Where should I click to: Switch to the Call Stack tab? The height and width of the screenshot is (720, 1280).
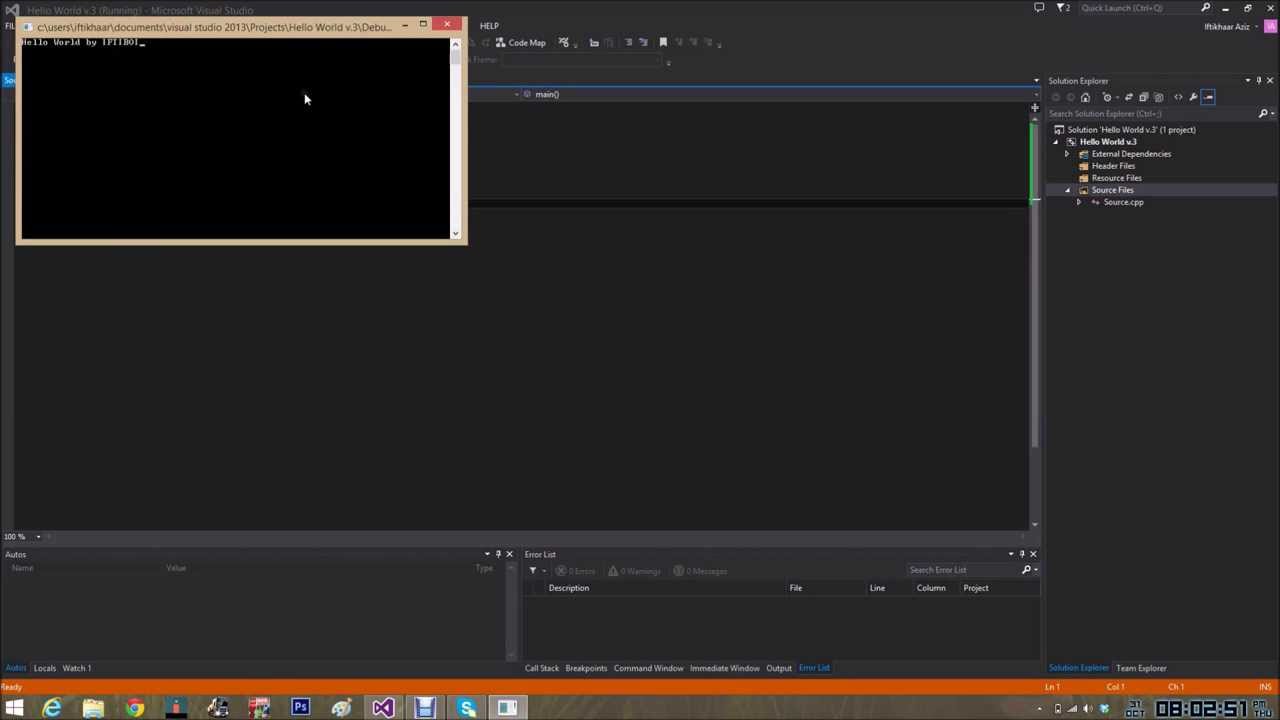point(542,668)
